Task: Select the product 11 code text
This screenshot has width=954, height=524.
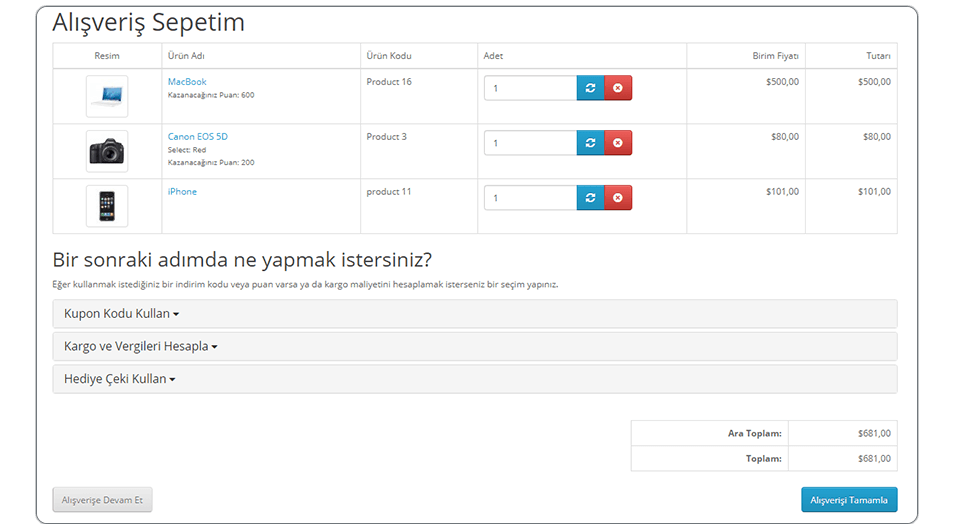Action: [389, 191]
